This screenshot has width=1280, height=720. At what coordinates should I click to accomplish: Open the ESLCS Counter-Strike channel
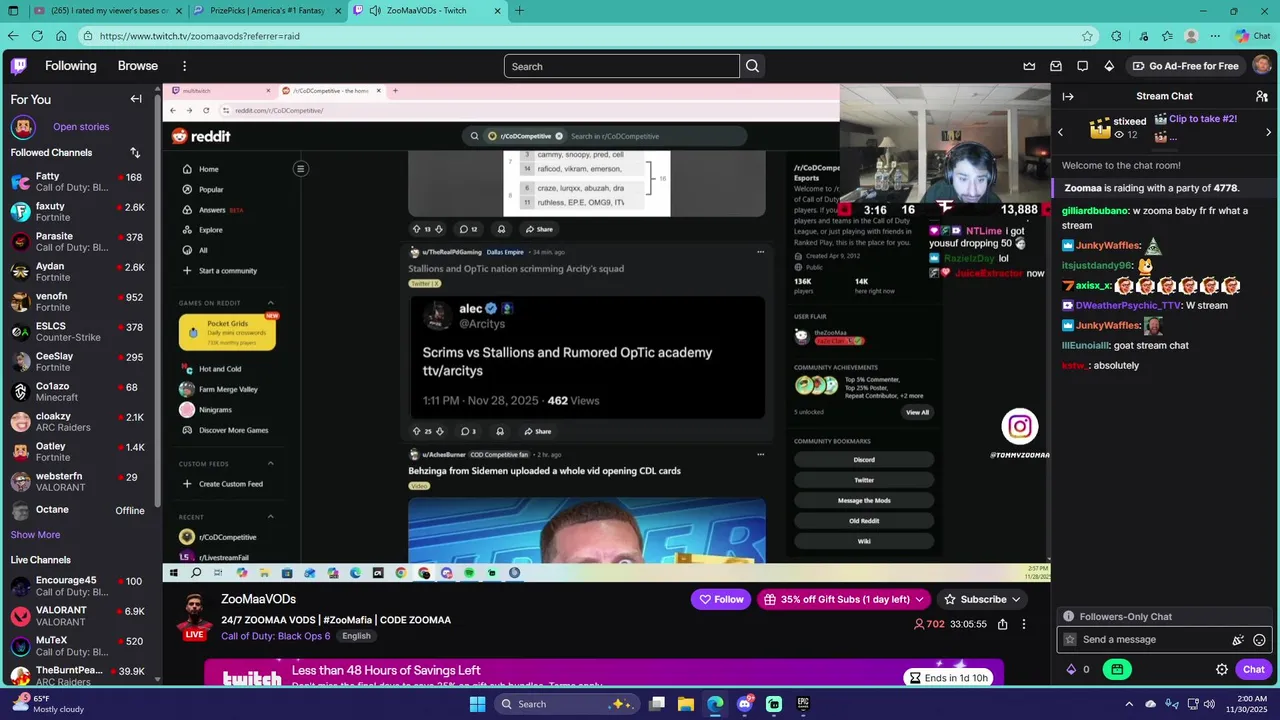pos(78,332)
